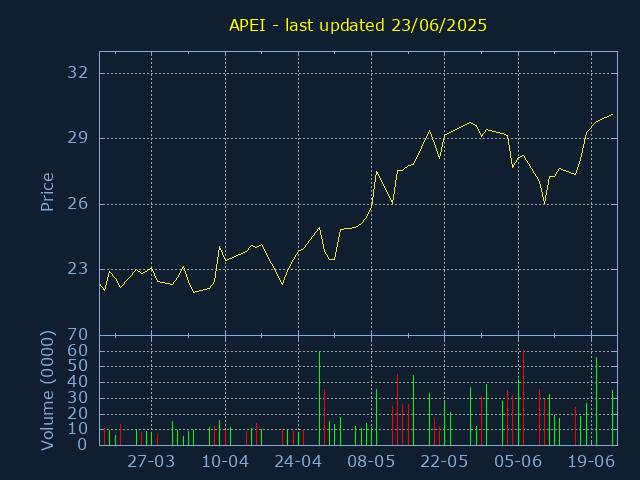Click the volume axis value 50
Image resolution: width=640 pixels, height=480 pixels.
[78, 366]
